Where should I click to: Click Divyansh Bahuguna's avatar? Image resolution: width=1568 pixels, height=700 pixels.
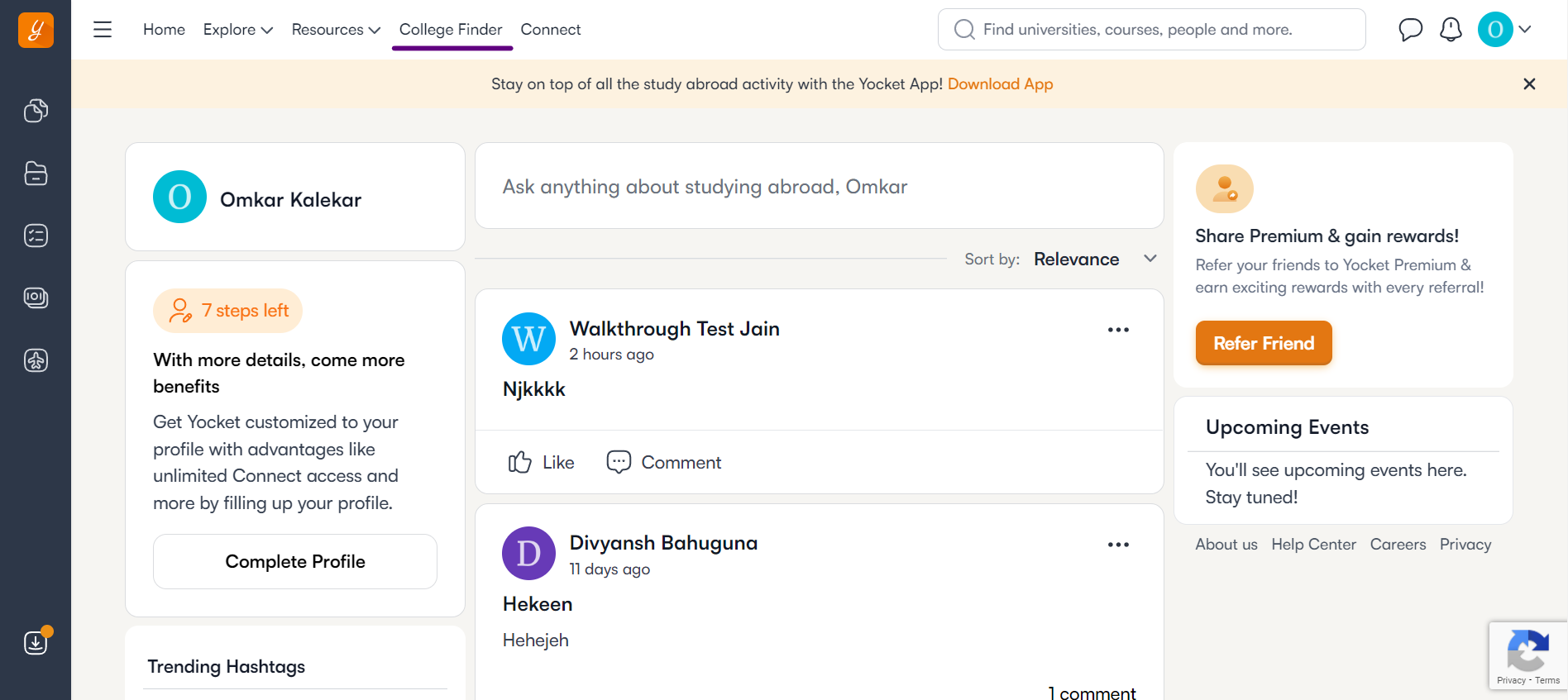click(x=528, y=554)
